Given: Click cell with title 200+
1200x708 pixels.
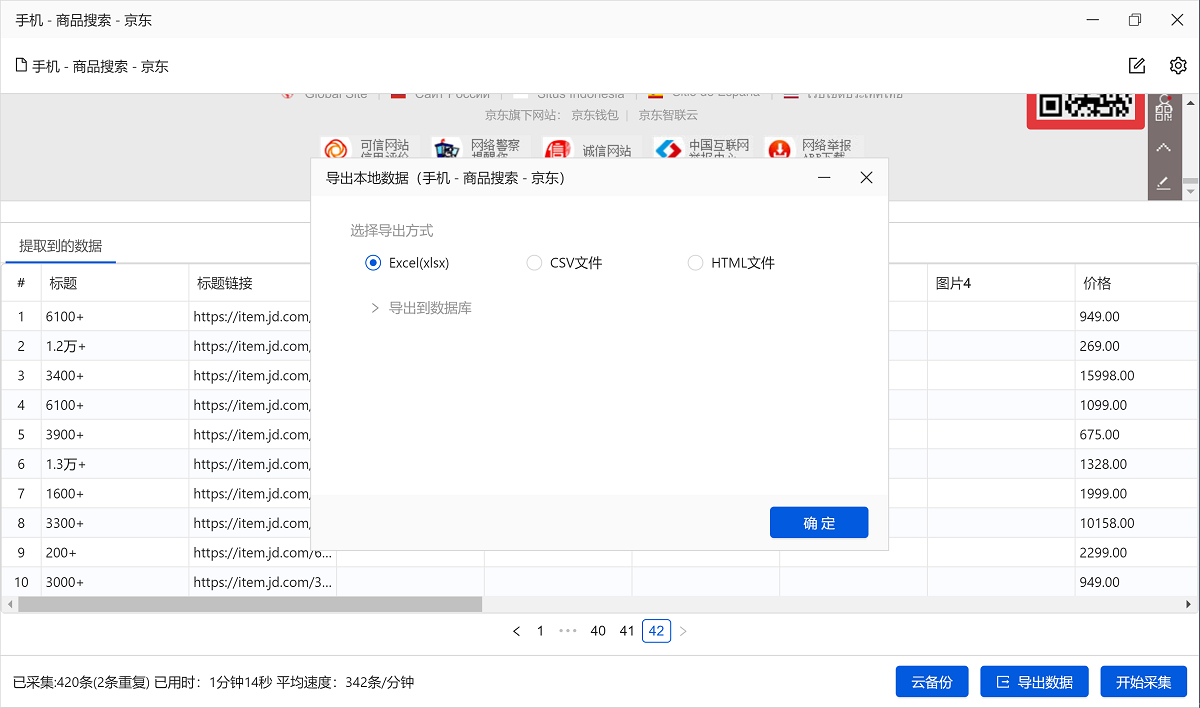Looking at the screenshot, I should click(115, 552).
